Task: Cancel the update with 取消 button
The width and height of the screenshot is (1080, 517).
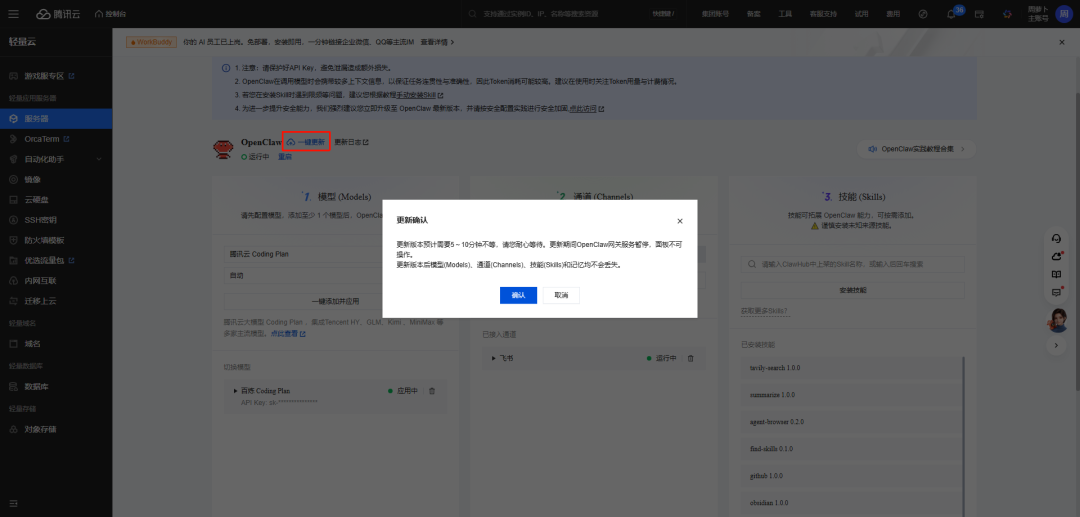Action: (x=561, y=295)
